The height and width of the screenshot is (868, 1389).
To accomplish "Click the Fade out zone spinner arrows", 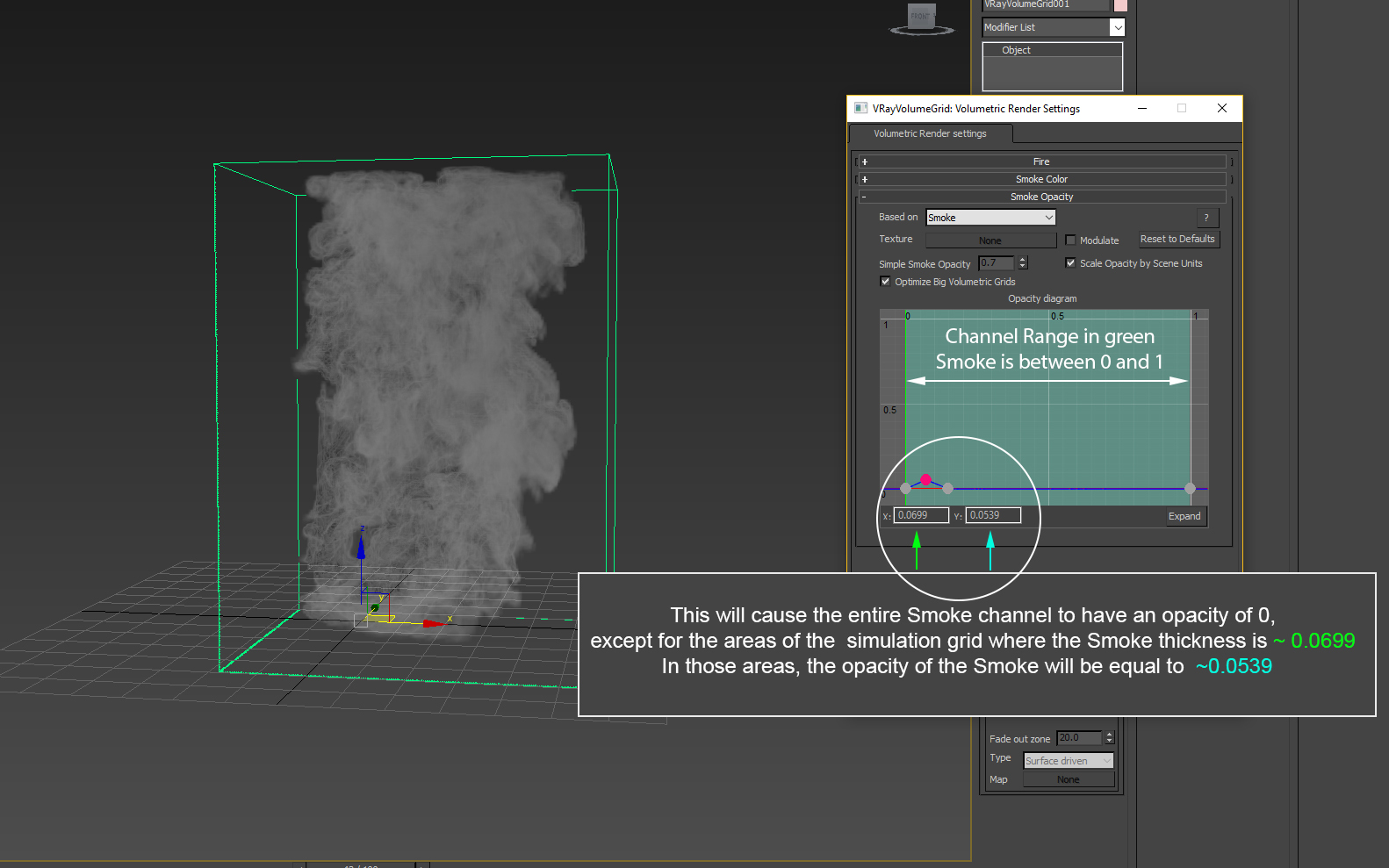I will 1110,738.
